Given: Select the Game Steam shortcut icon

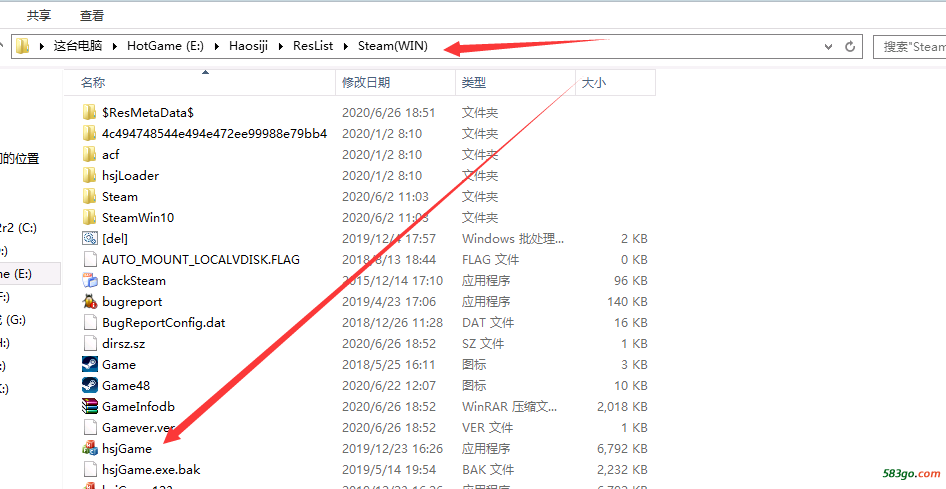Looking at the screenshot, I should point(90,364).
